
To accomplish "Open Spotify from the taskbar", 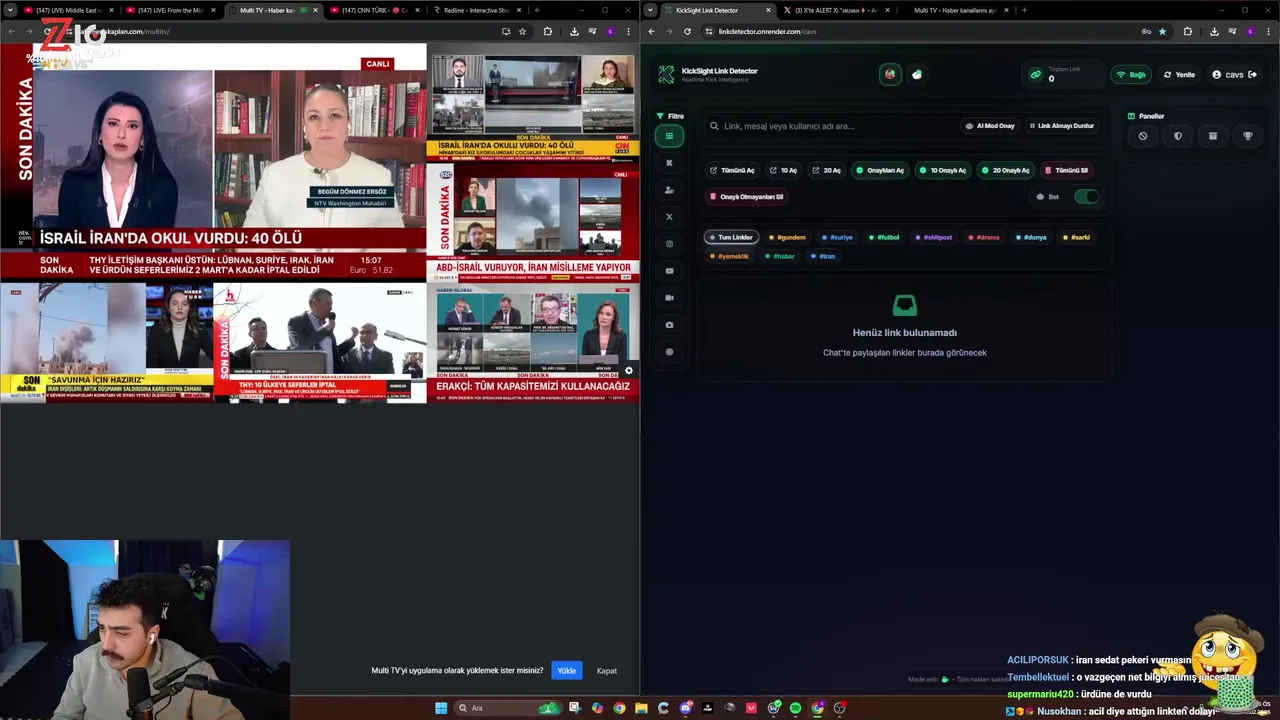I will [x=796, y=708].
